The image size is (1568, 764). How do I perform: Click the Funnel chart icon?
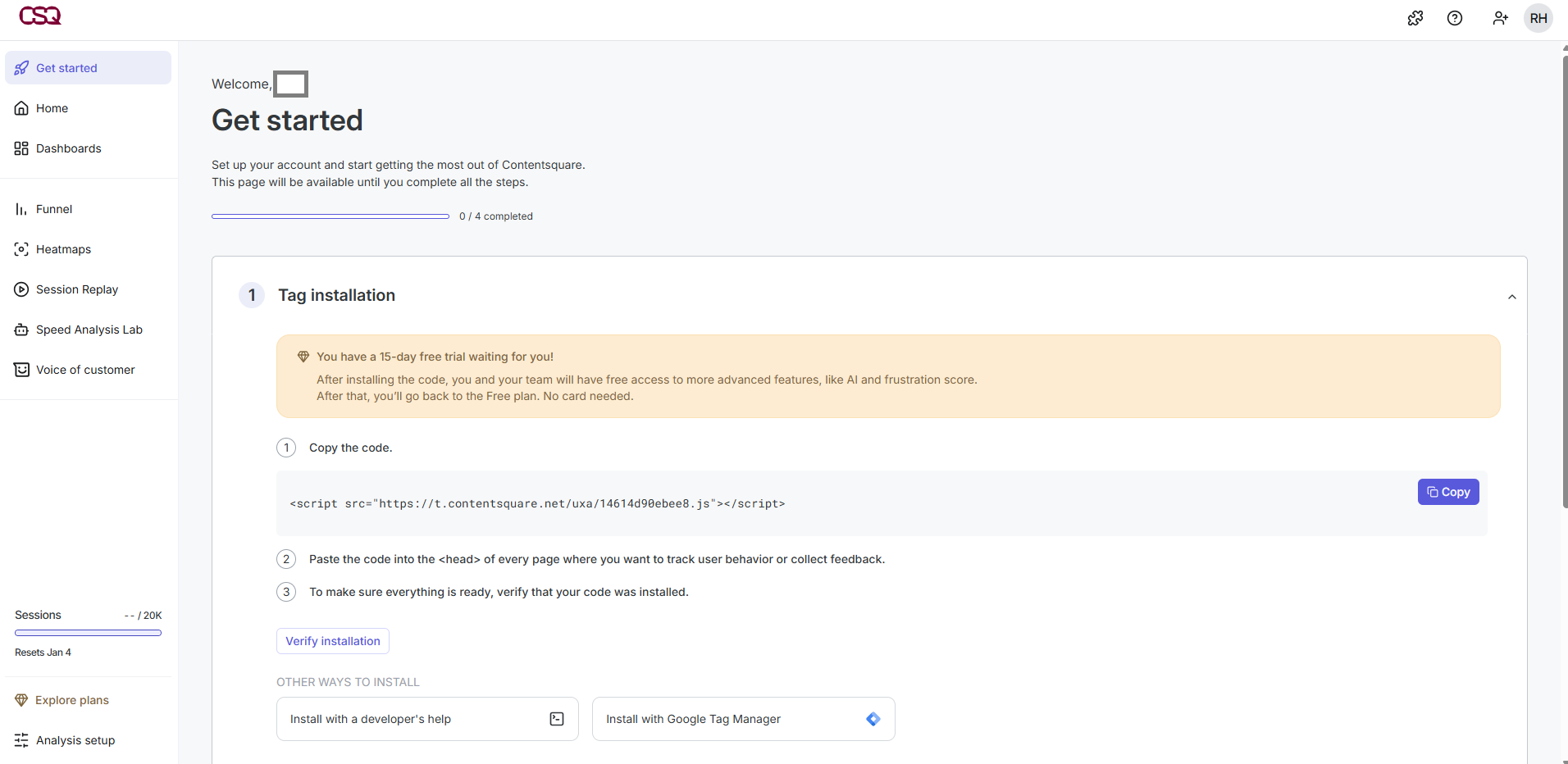pos(21,209)
